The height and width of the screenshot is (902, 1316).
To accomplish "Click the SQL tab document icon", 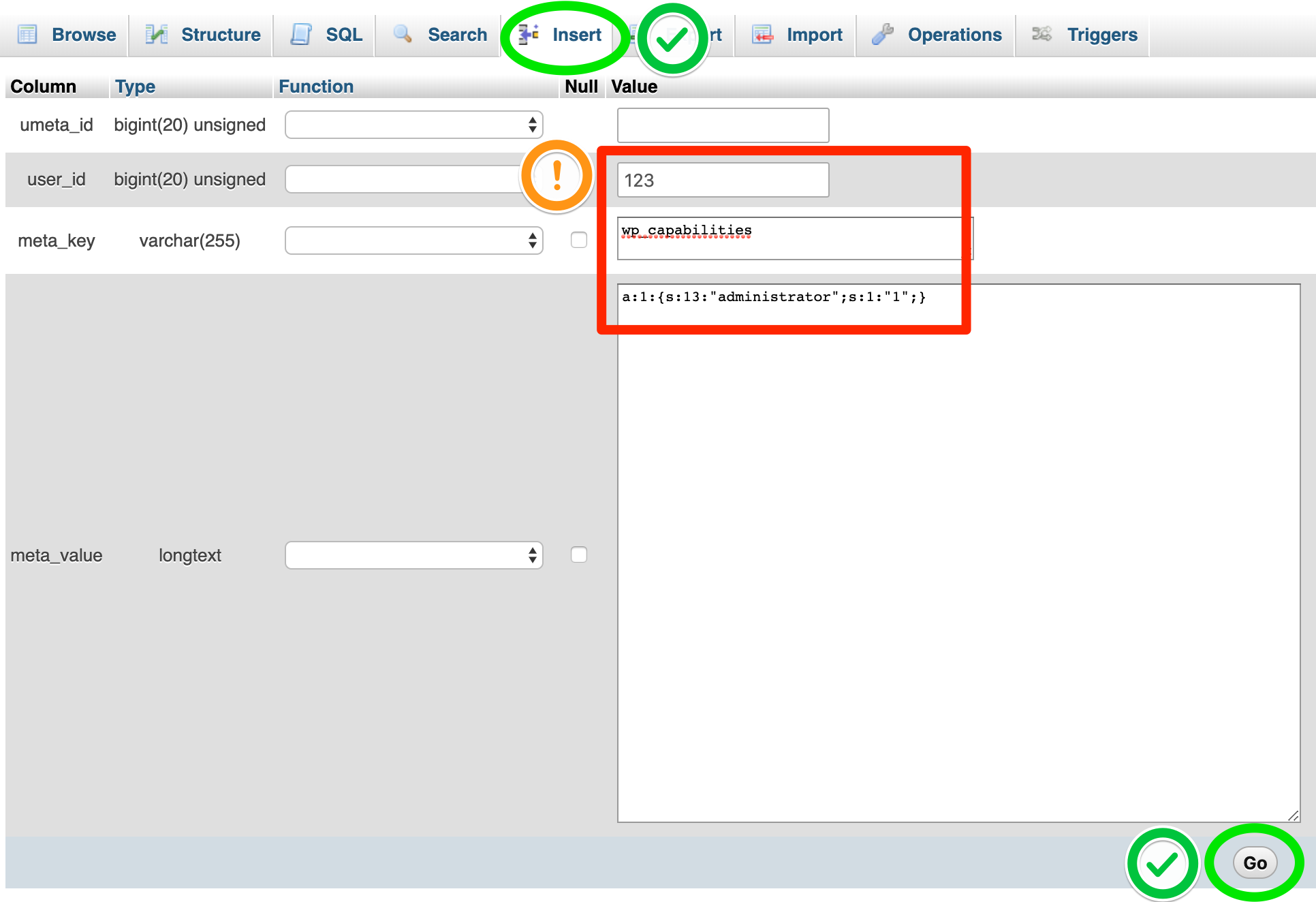I will [x=301, y=34].
